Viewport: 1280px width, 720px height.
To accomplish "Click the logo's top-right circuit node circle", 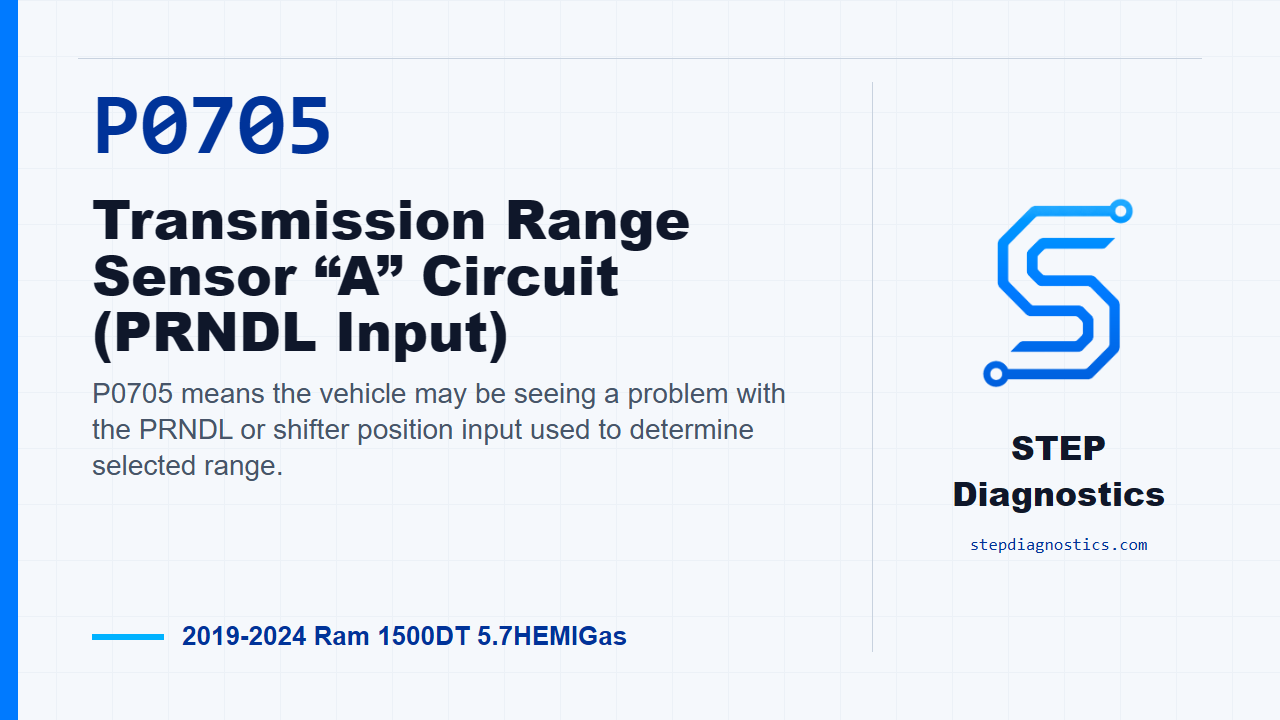I will [1121, 211].
